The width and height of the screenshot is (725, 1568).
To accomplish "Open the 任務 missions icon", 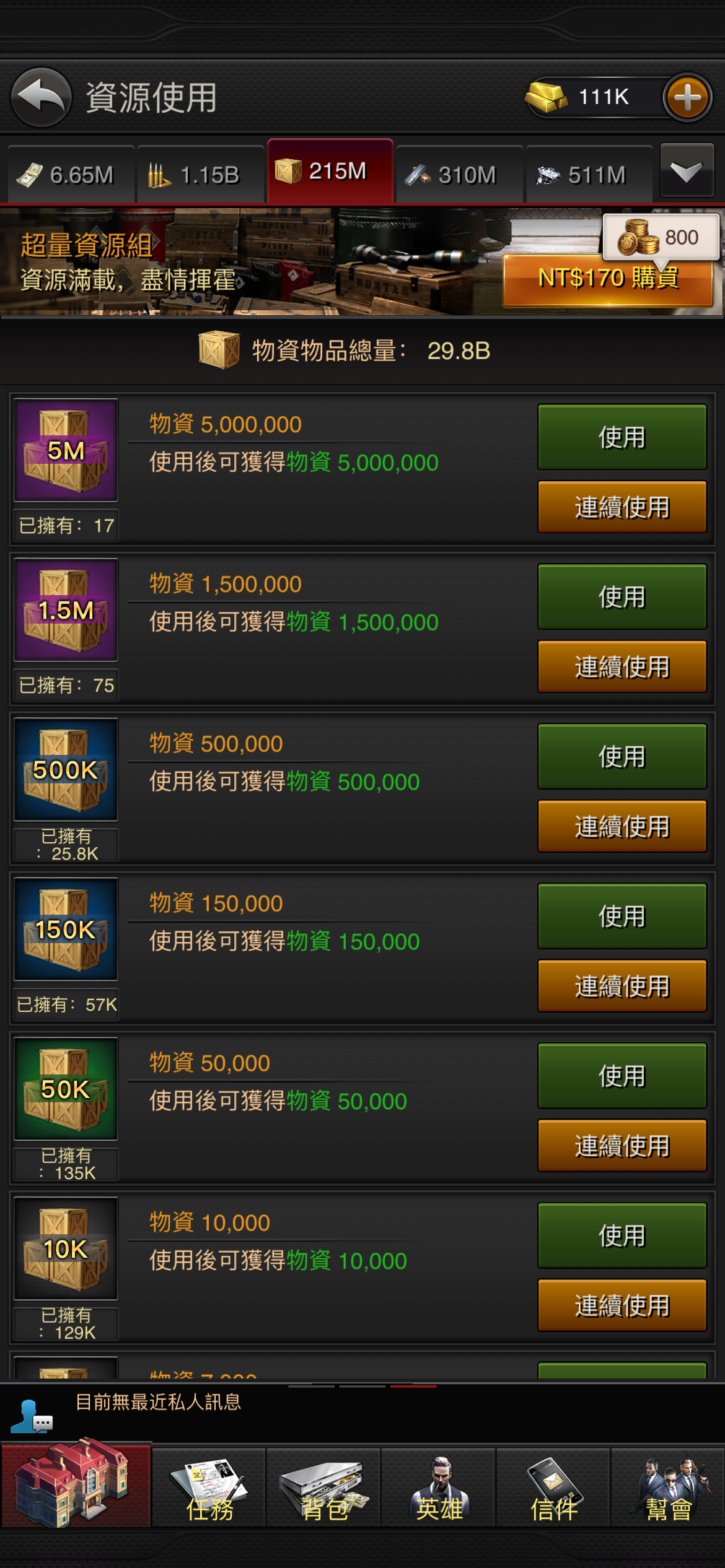I will tap(209, 1487).
